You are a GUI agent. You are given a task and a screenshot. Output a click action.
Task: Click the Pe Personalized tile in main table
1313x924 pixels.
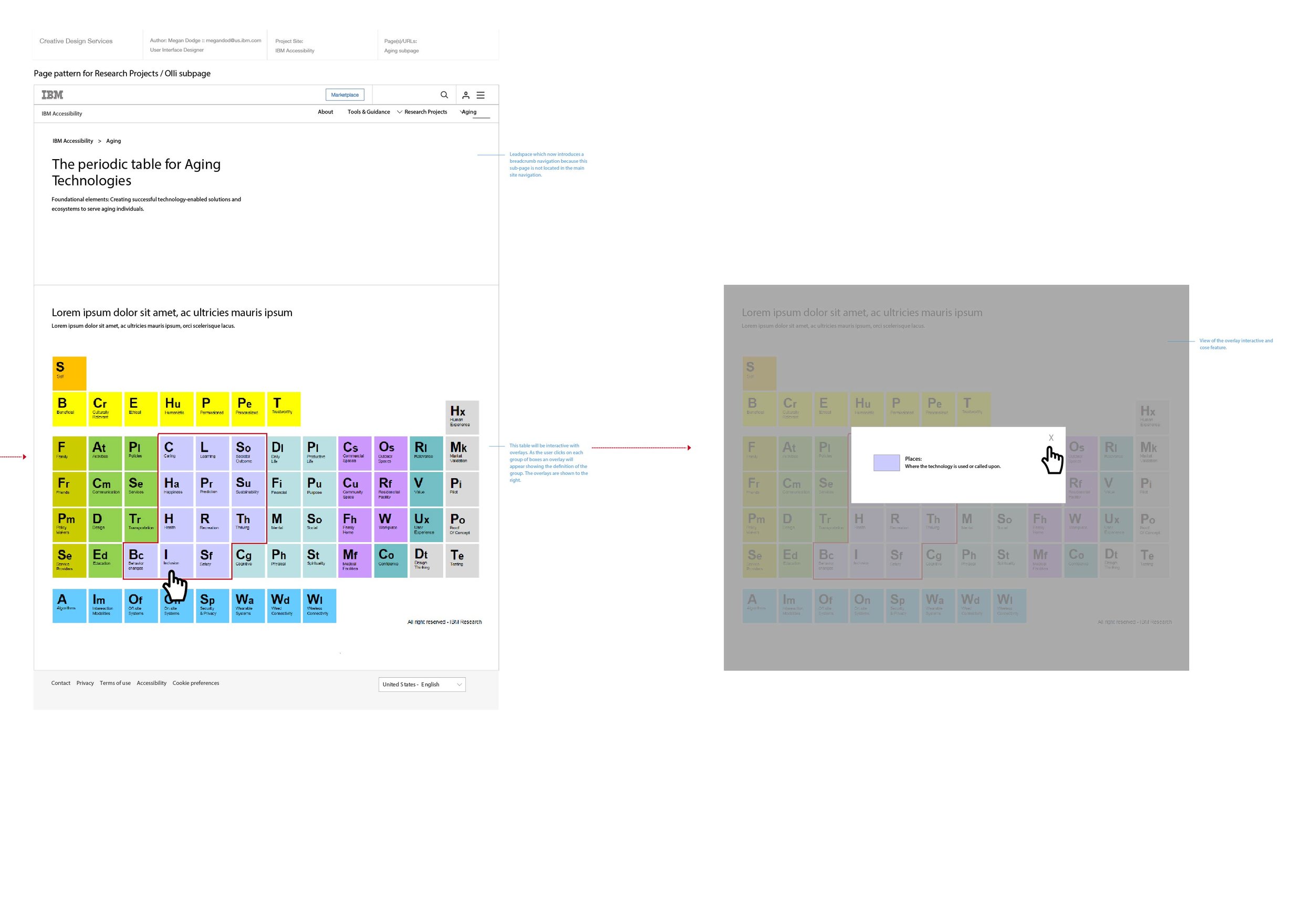coord(248,409)
